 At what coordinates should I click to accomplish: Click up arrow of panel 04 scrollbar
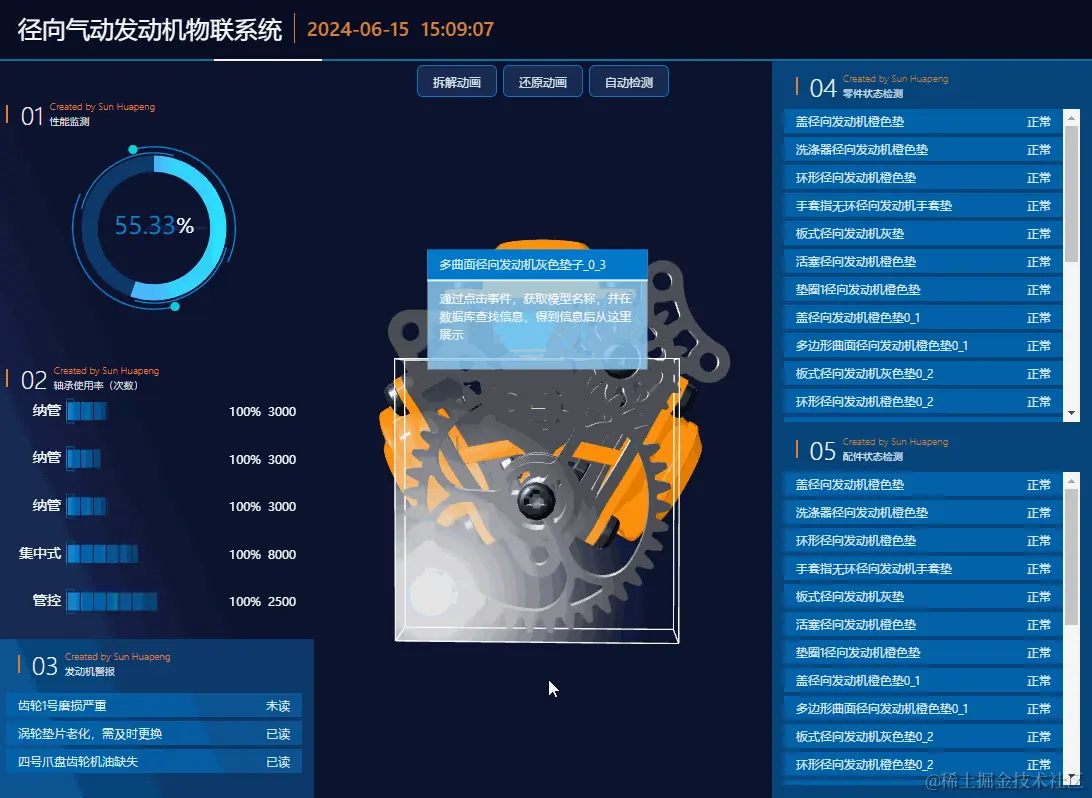1072,116
